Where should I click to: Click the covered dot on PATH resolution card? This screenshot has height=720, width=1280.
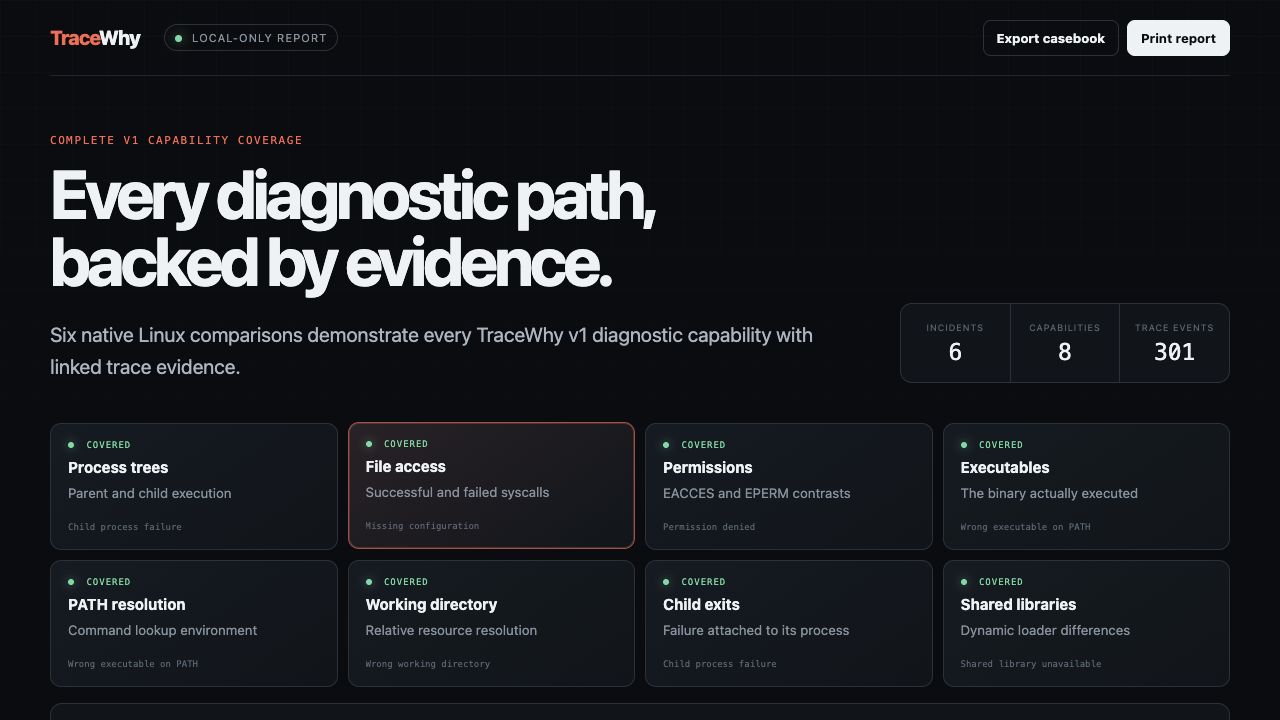(x=71, y=581)
